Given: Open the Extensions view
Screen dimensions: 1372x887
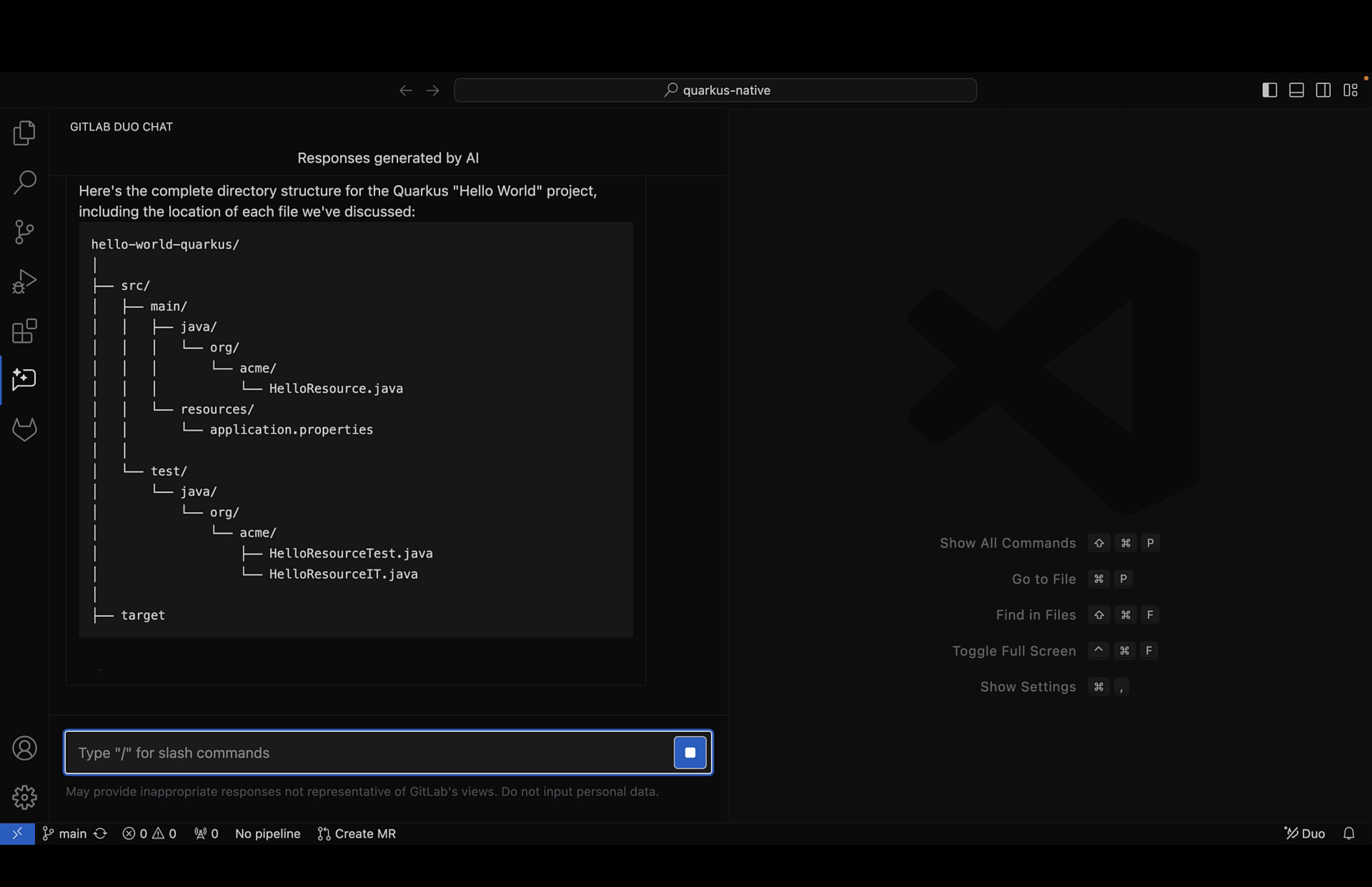Looking at the screenshot, I should pos(24,331).
